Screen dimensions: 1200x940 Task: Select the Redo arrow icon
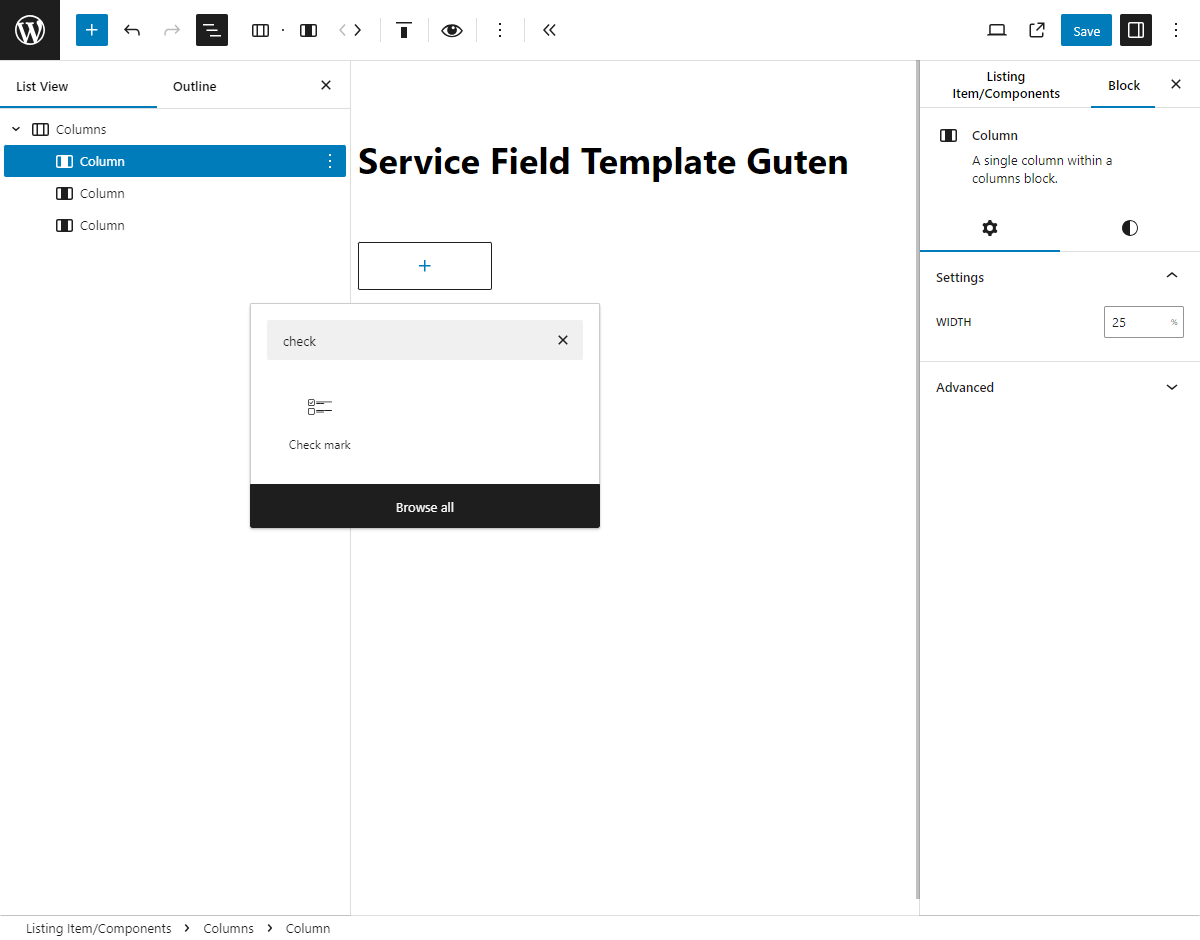(x=171, y=30)
